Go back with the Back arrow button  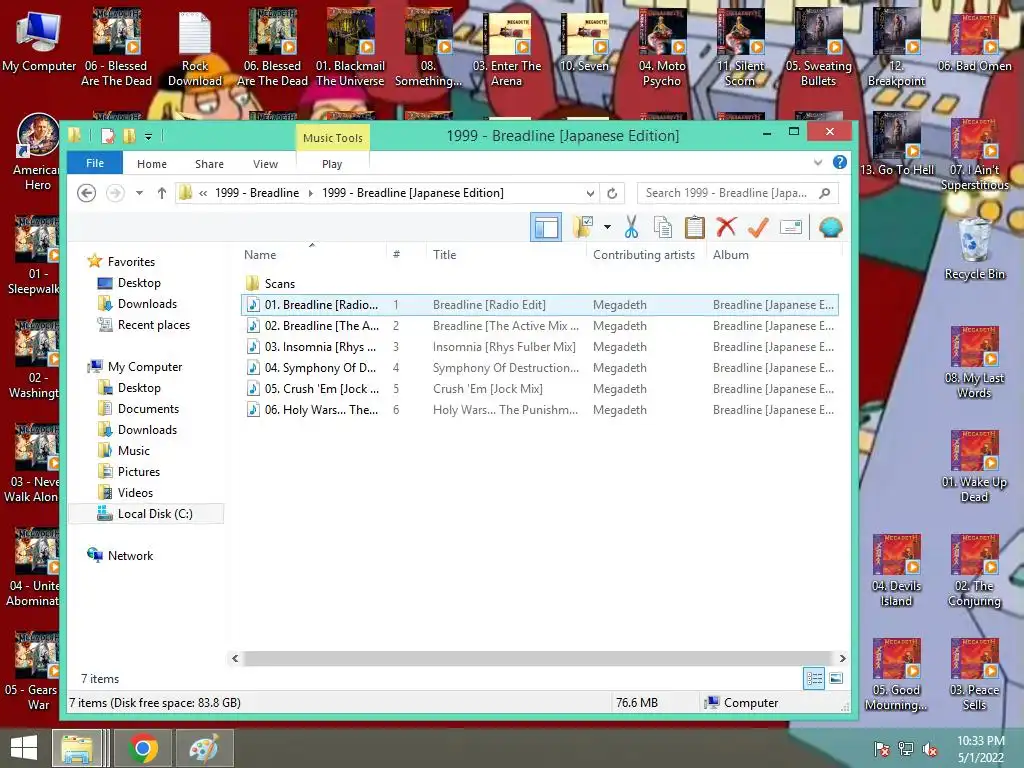(x=86, y=193)
